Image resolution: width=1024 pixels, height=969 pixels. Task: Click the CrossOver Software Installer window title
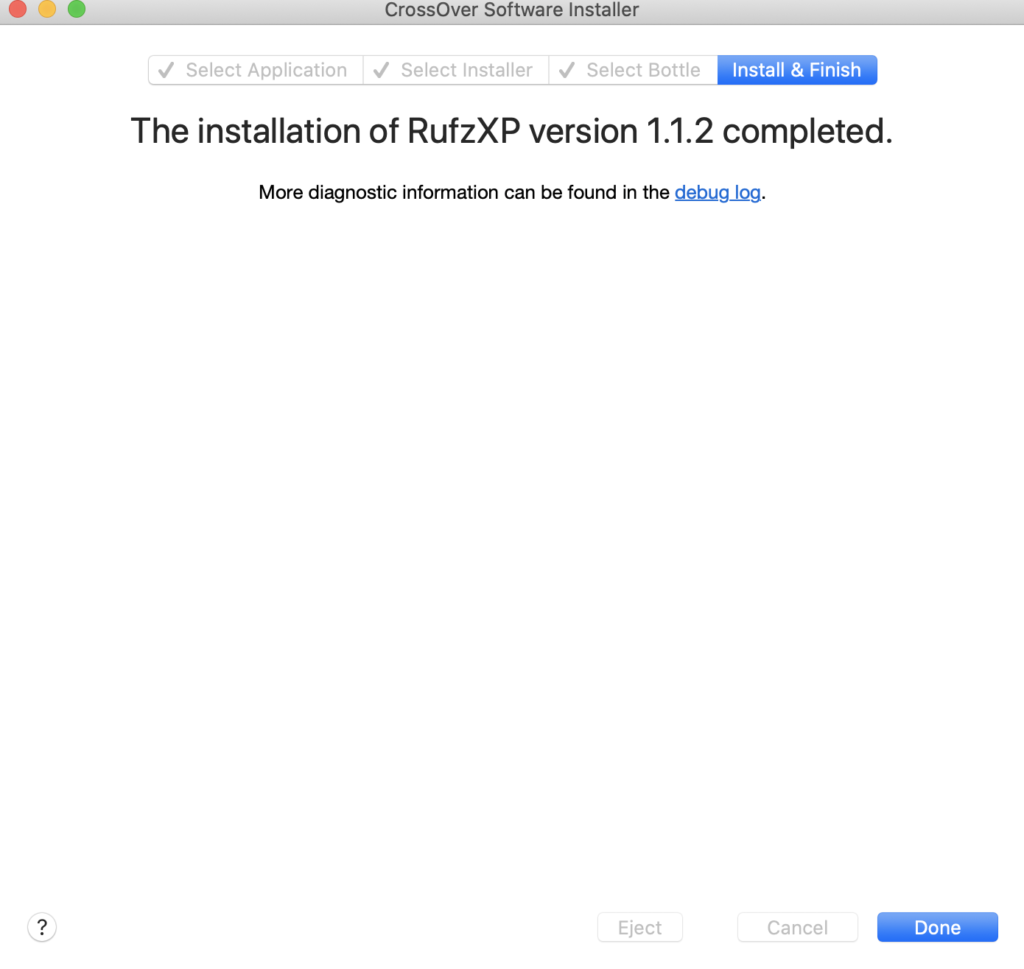511,10
